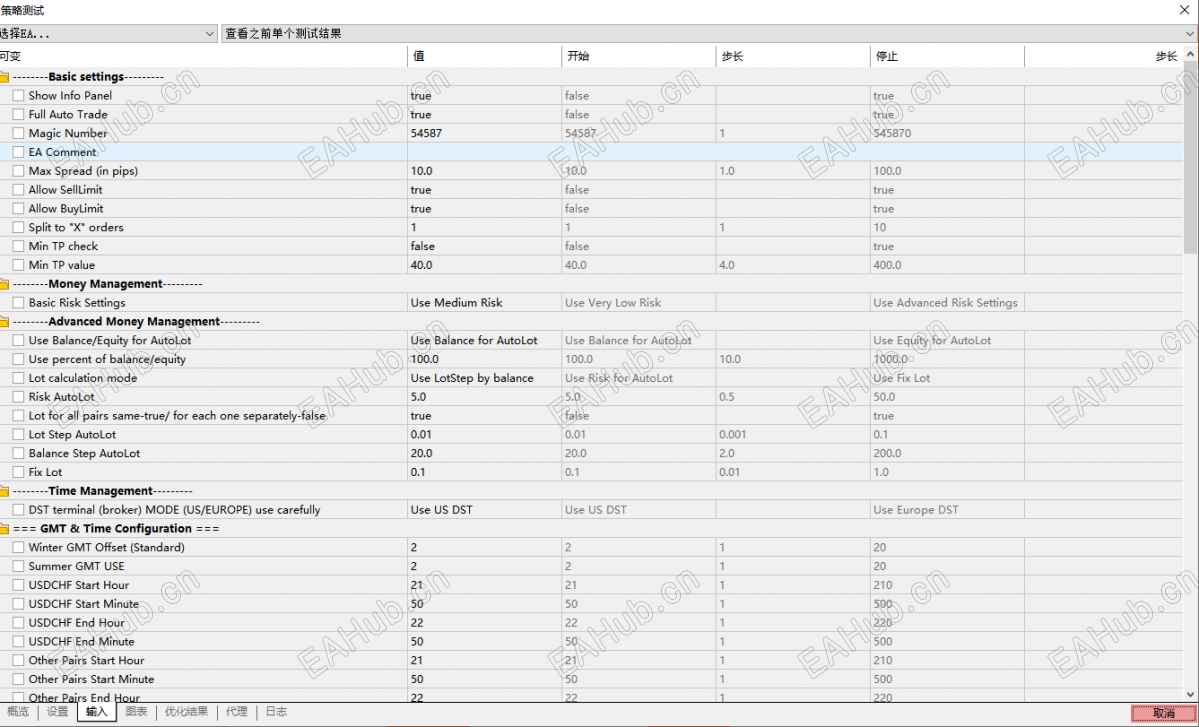The image size is (1199, 727).
Task: Click the scrollbar down arrow
Action: pos(1191,695)
